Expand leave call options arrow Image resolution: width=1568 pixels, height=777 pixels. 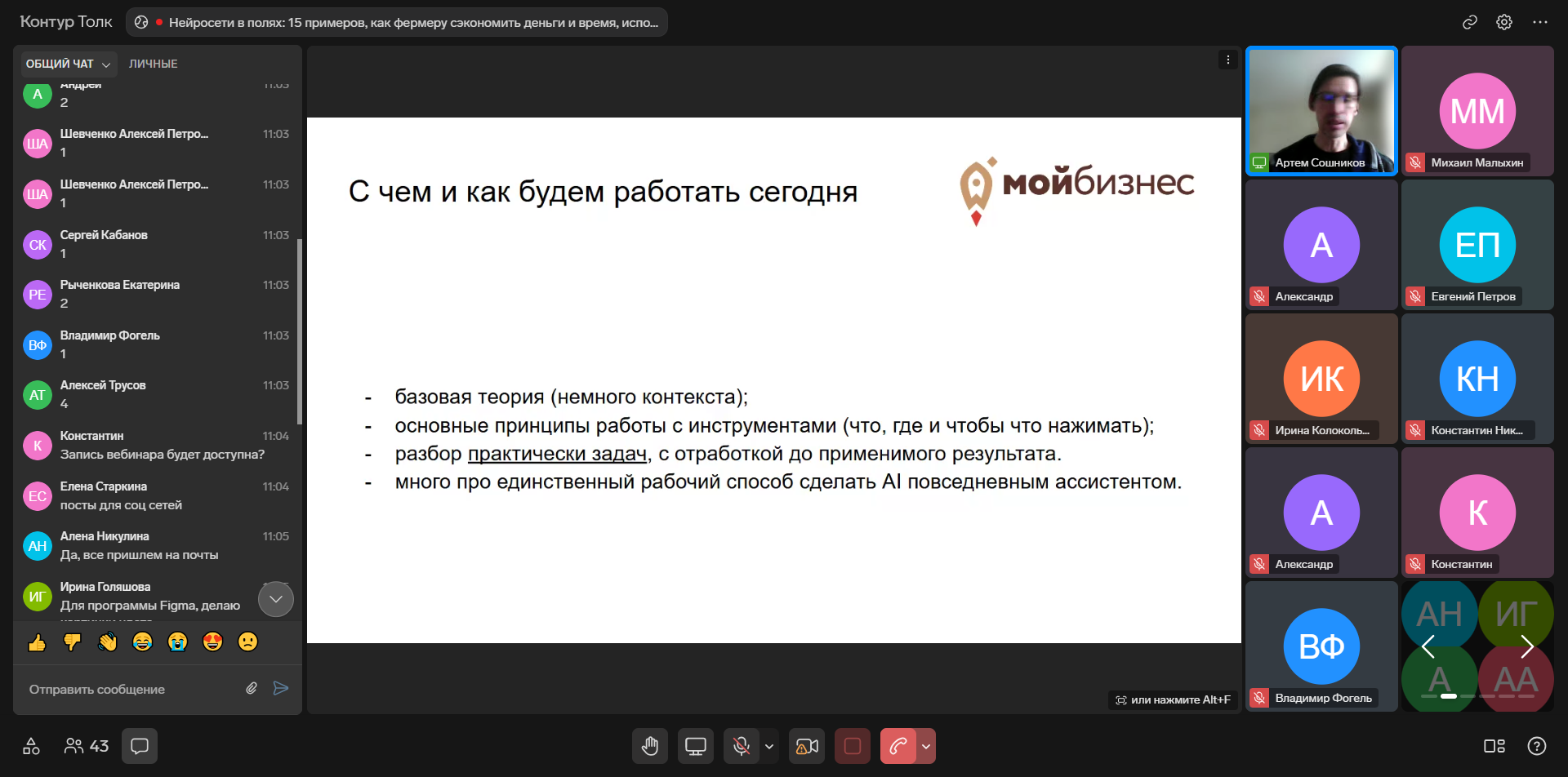[x=926, y=746]
